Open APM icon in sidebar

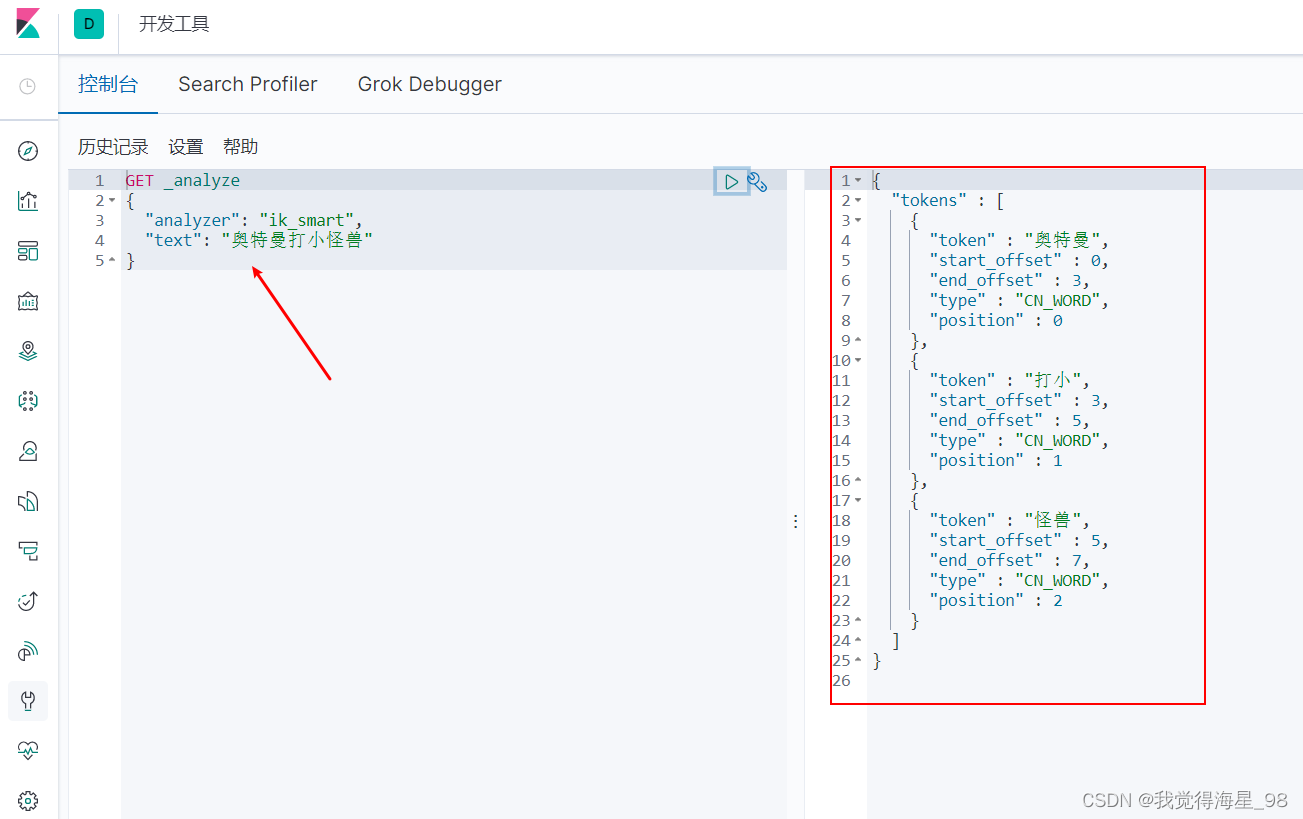(x=28, y=551)
